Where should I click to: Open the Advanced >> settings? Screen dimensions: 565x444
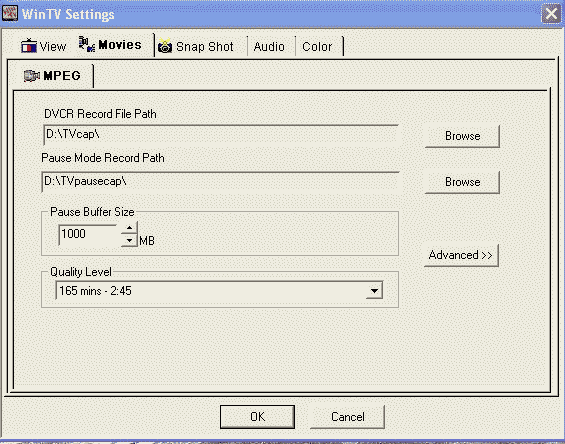(x=461, y=255)
